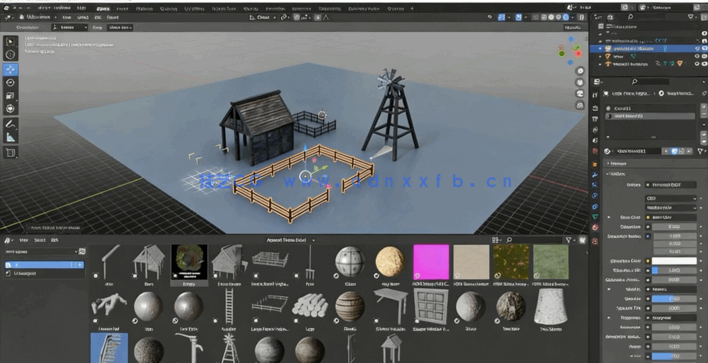Select the magenta material asset thumbnail
The width and height of the screenshot is (708, 363).
[x=431, y=262]
